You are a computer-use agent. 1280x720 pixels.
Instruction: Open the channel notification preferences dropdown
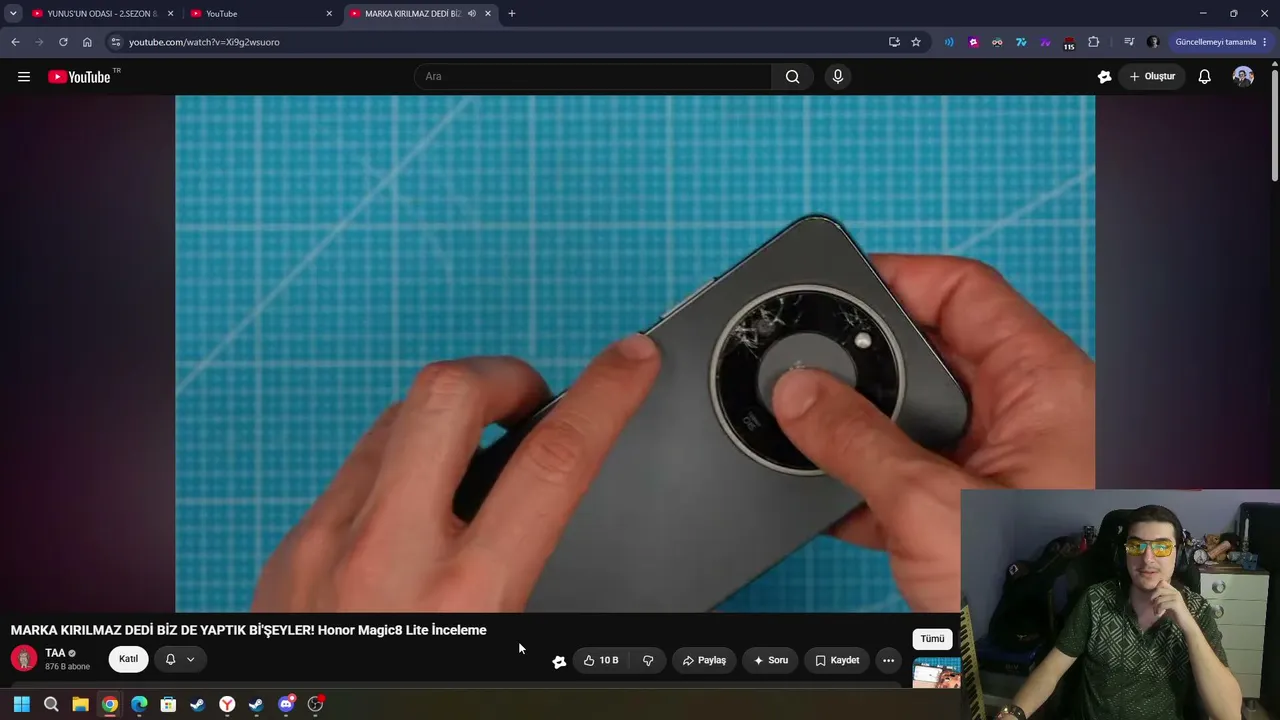[x=180, y=659]
